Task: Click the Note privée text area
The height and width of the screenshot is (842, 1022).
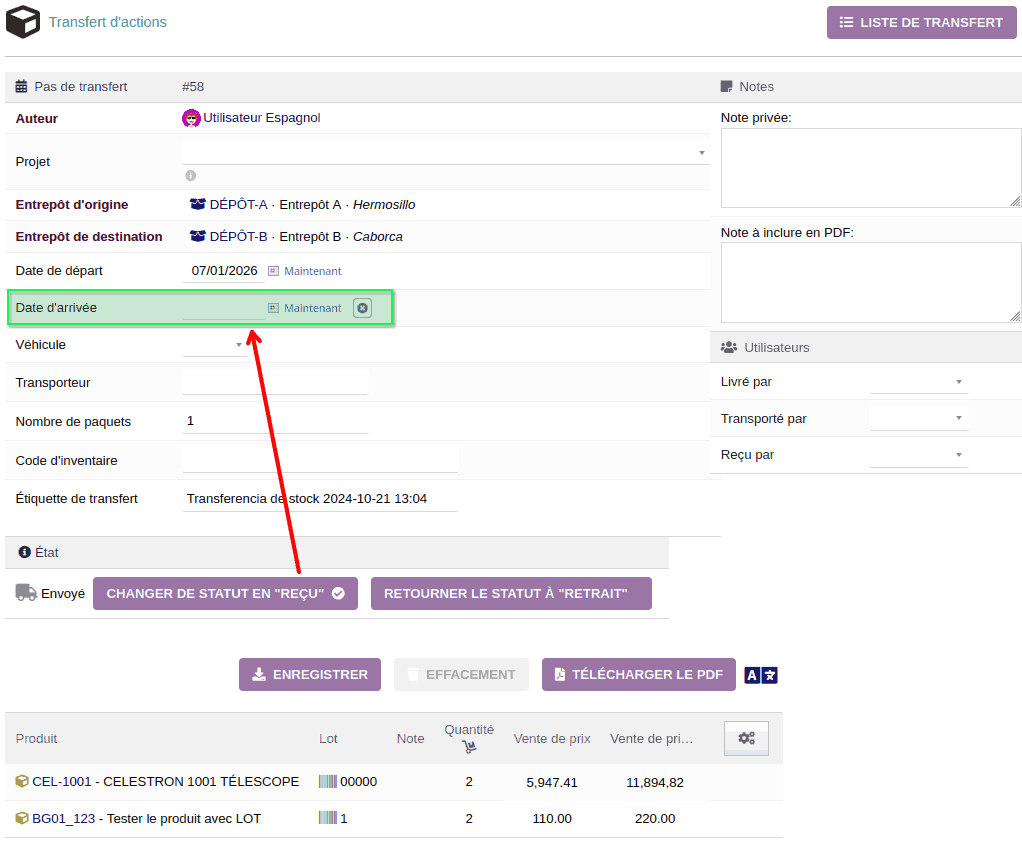Action: 870,168
